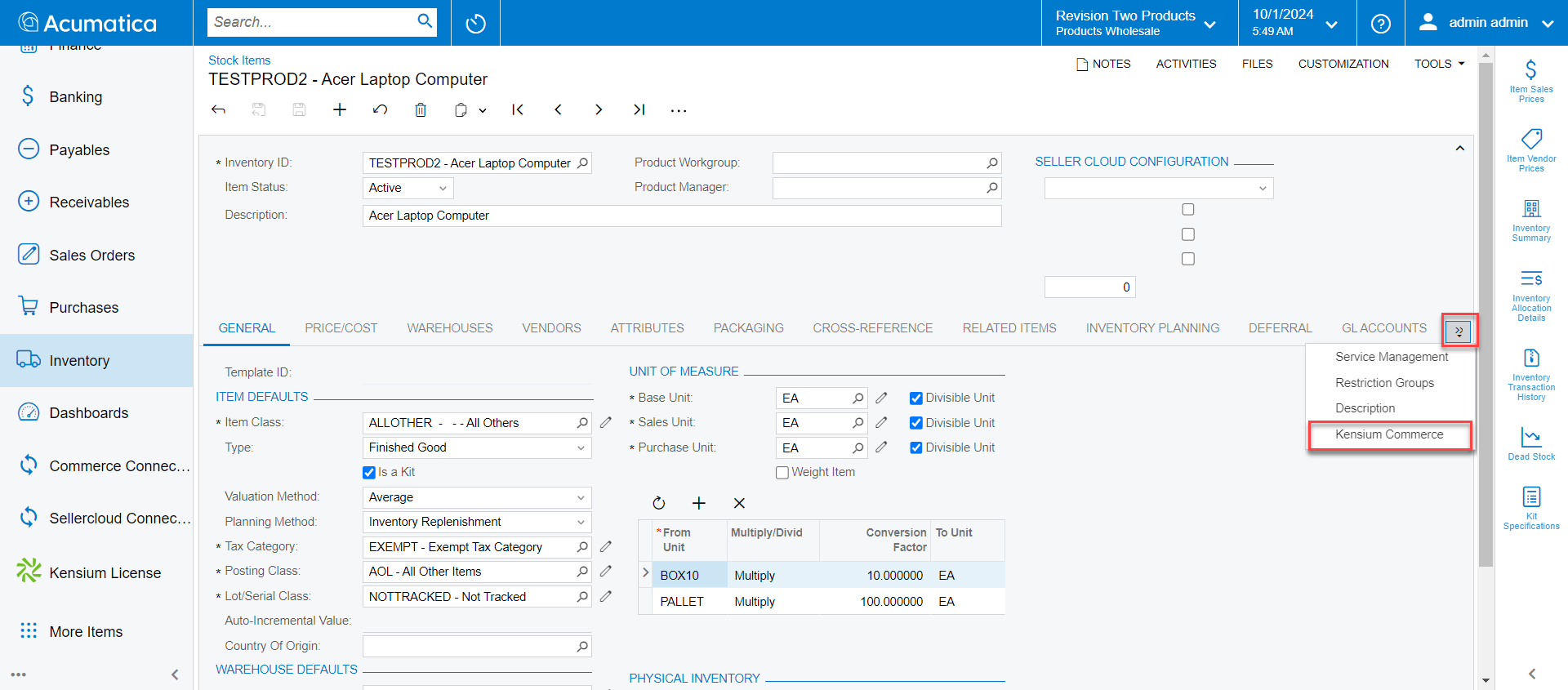Switch to the Packaging tab
Viewport: 1568px width, 690px height.
coord(749,328)
